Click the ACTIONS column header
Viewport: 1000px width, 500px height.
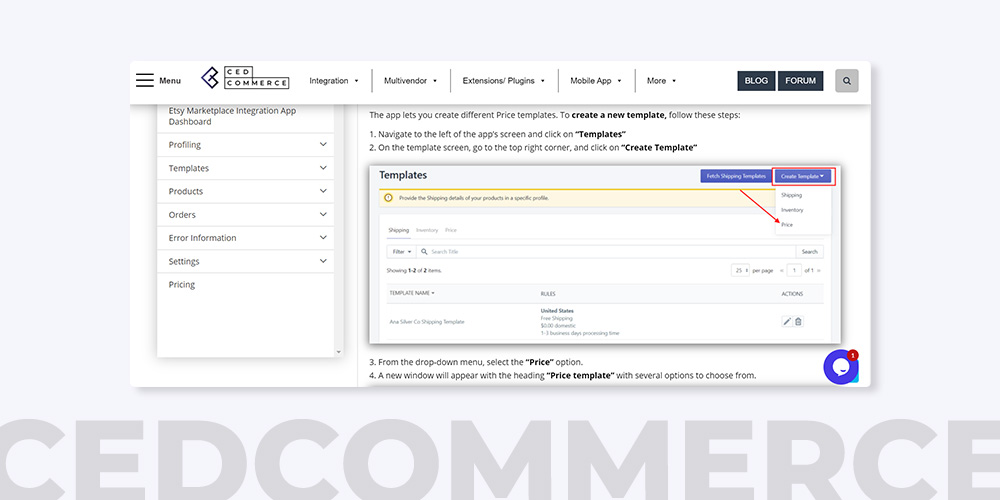792,294
